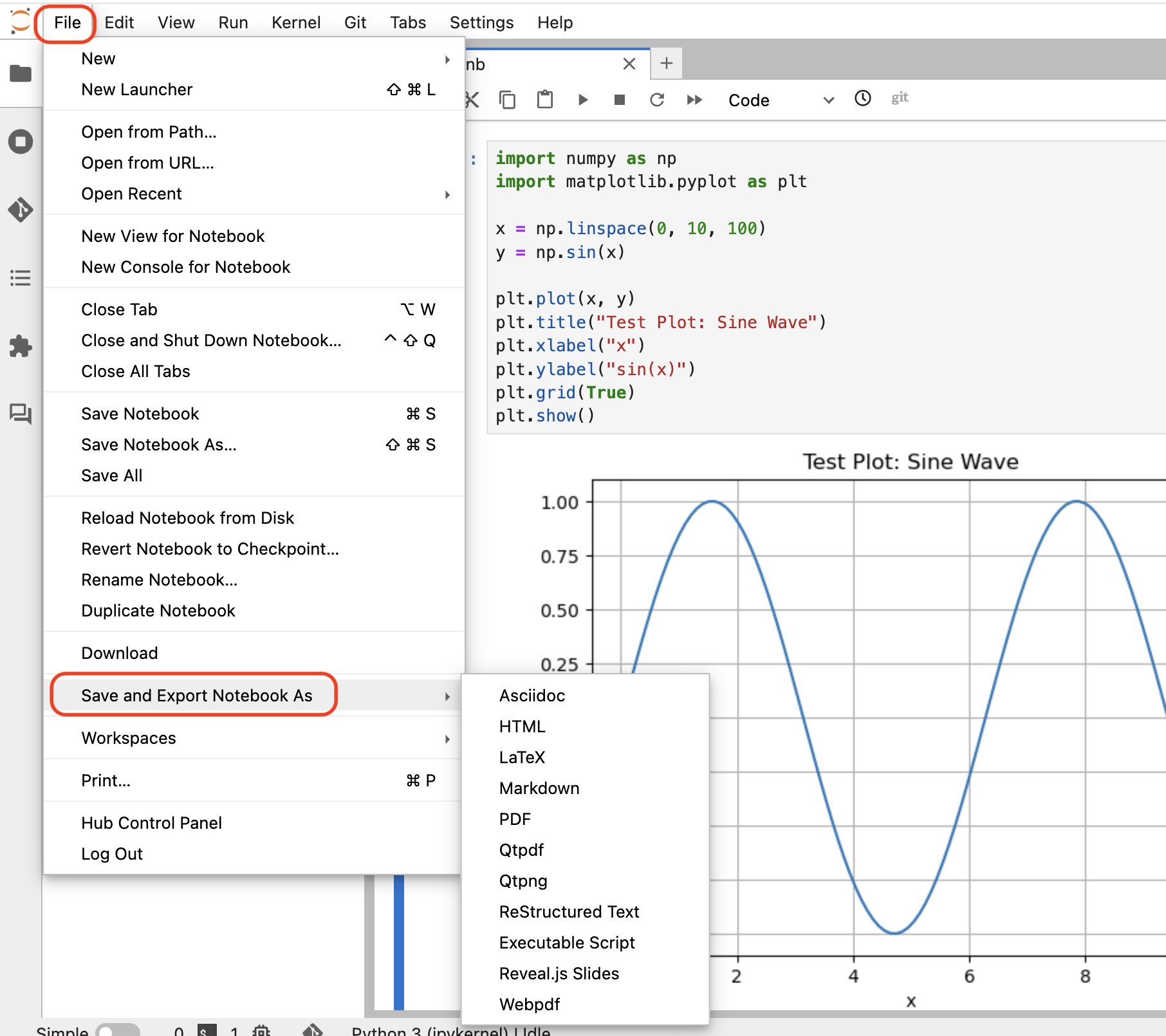Choose Save Notebook As... menu entry
This screenshot has width=1166, height=1036.
point(254,445)
